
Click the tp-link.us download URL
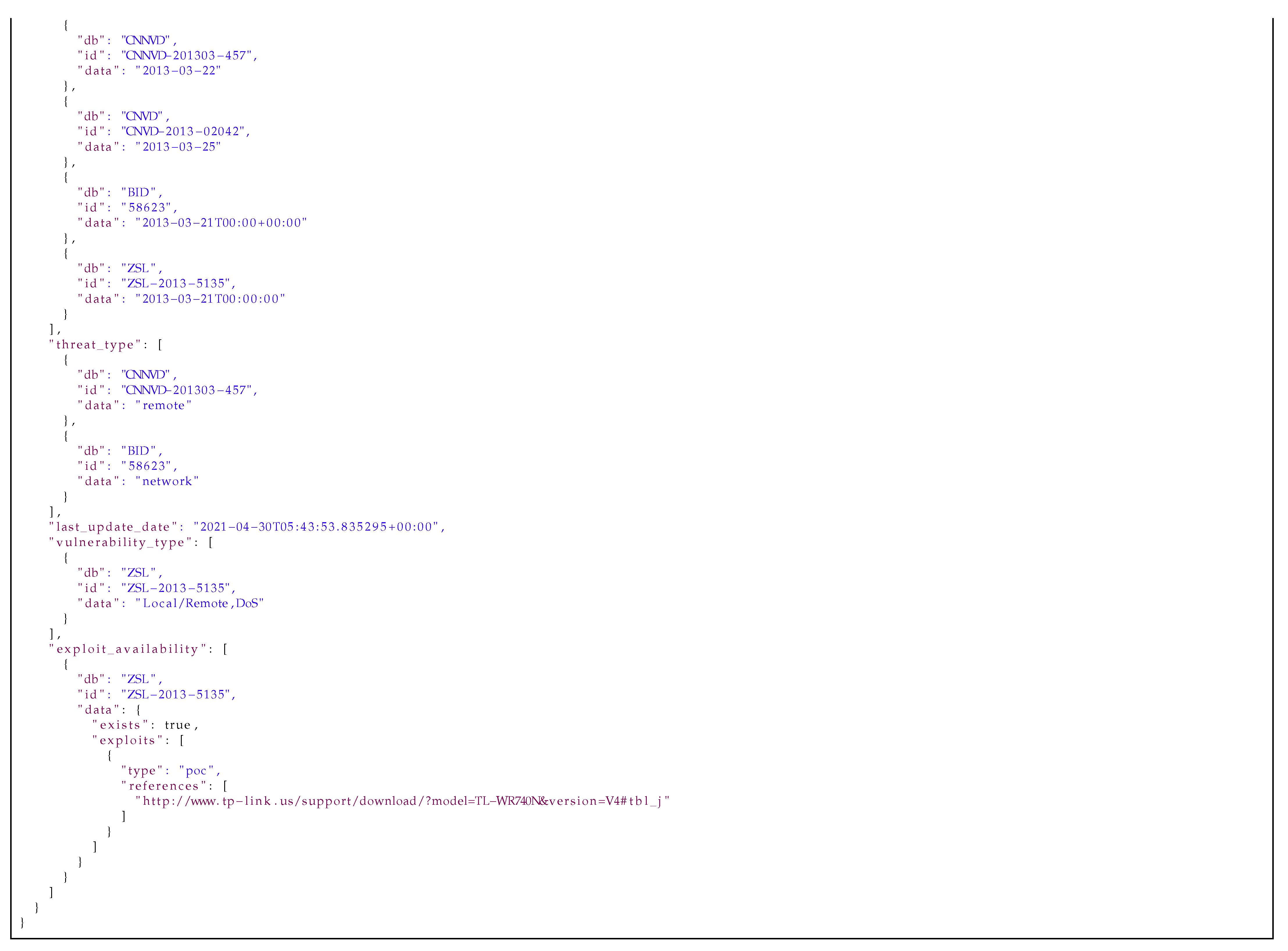[x=402, y=801]
